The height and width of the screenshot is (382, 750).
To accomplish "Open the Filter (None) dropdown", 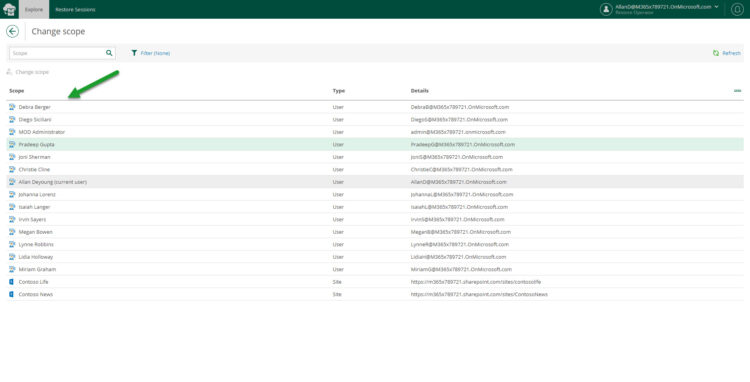I will 150,53.
